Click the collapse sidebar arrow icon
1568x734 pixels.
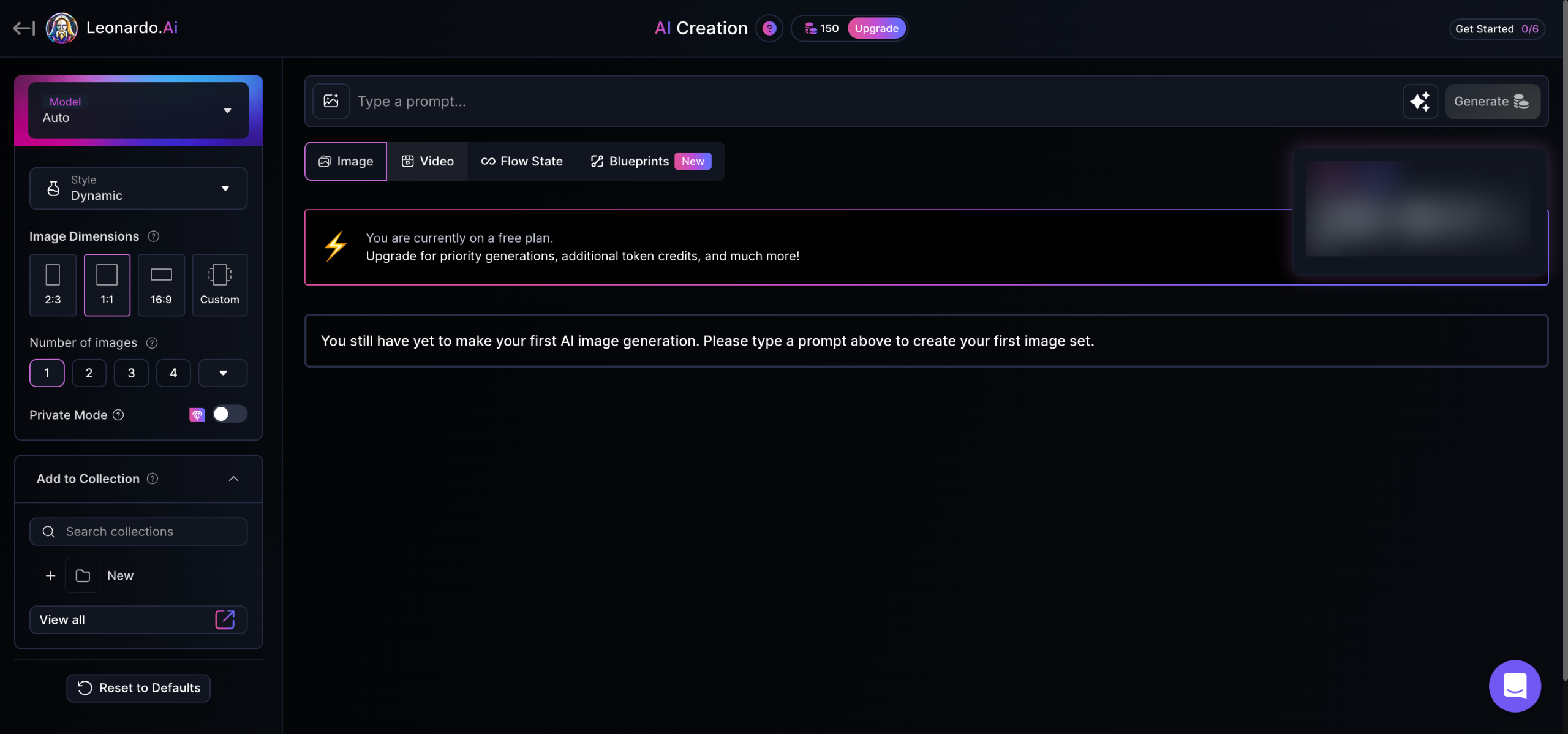tap(23, 28)
